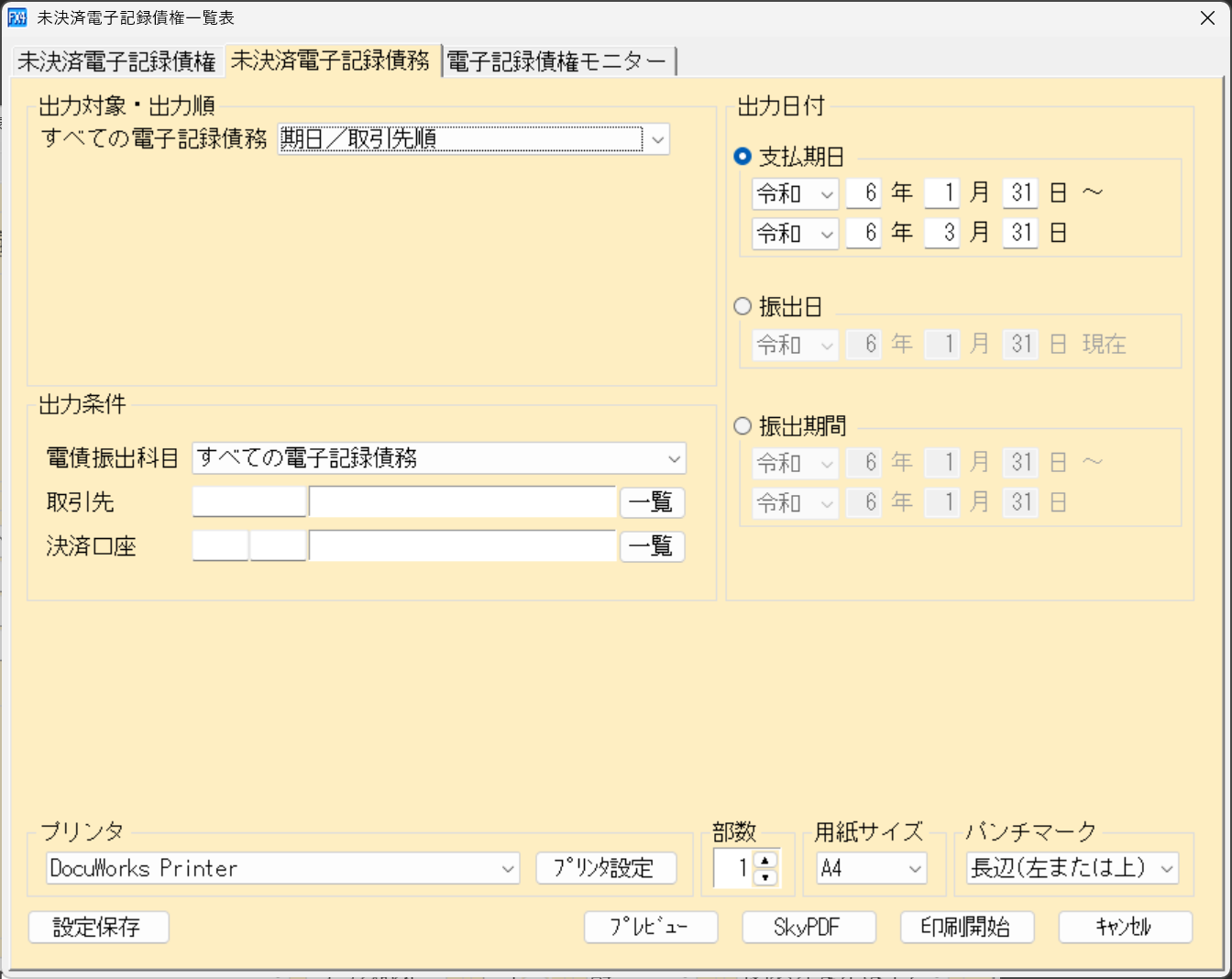Viewport: 1232px width, 979px height.
Task: Show a print preview via プレビュー
Action: click(x=651, y=927)
